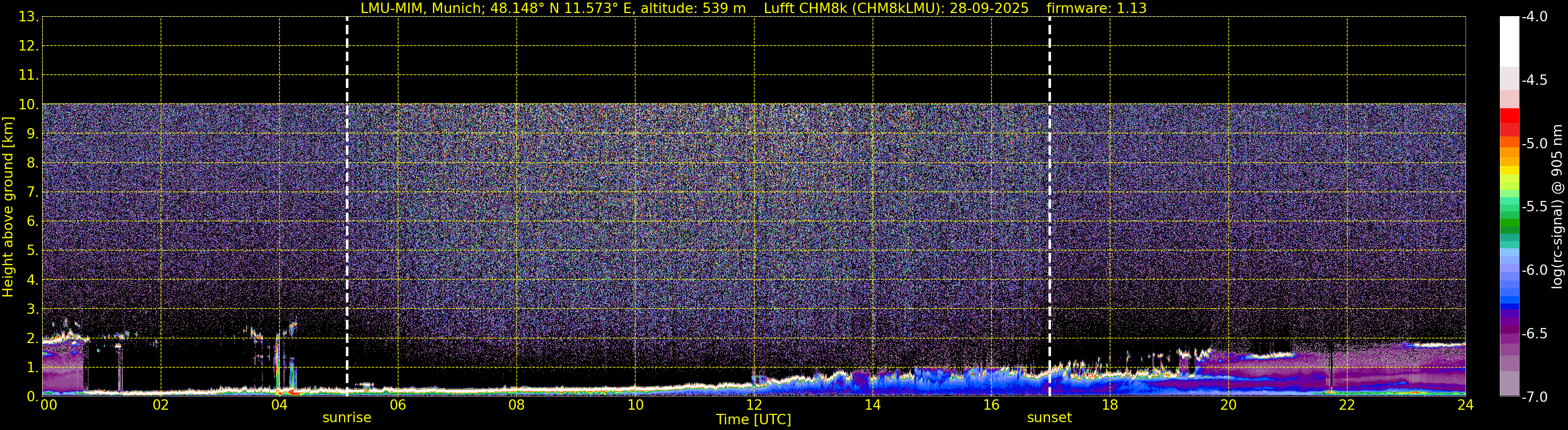
Task: Click the '-5.5' label on the colorbar
Action: (1534, 207)
